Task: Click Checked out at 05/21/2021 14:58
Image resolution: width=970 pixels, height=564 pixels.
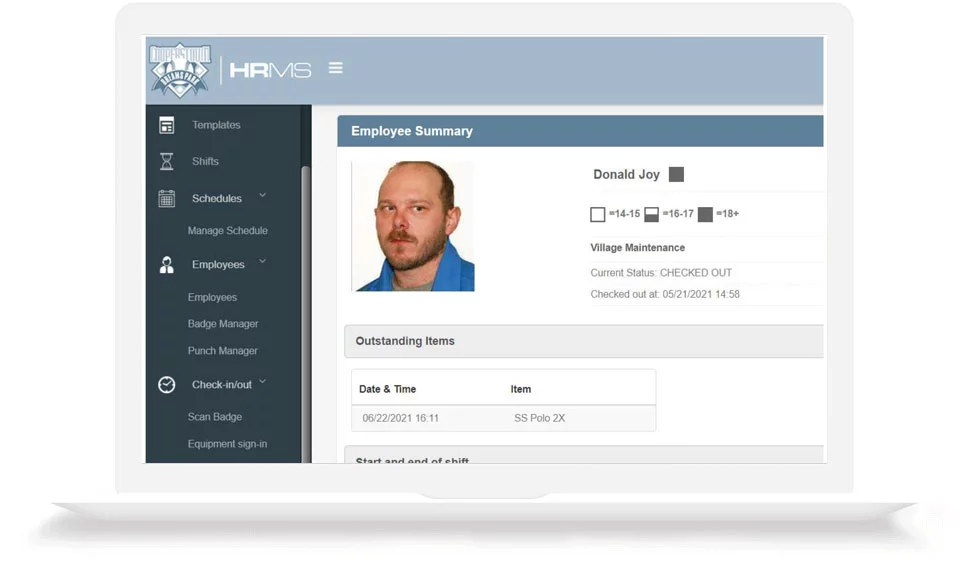Action: pos(665,294)
